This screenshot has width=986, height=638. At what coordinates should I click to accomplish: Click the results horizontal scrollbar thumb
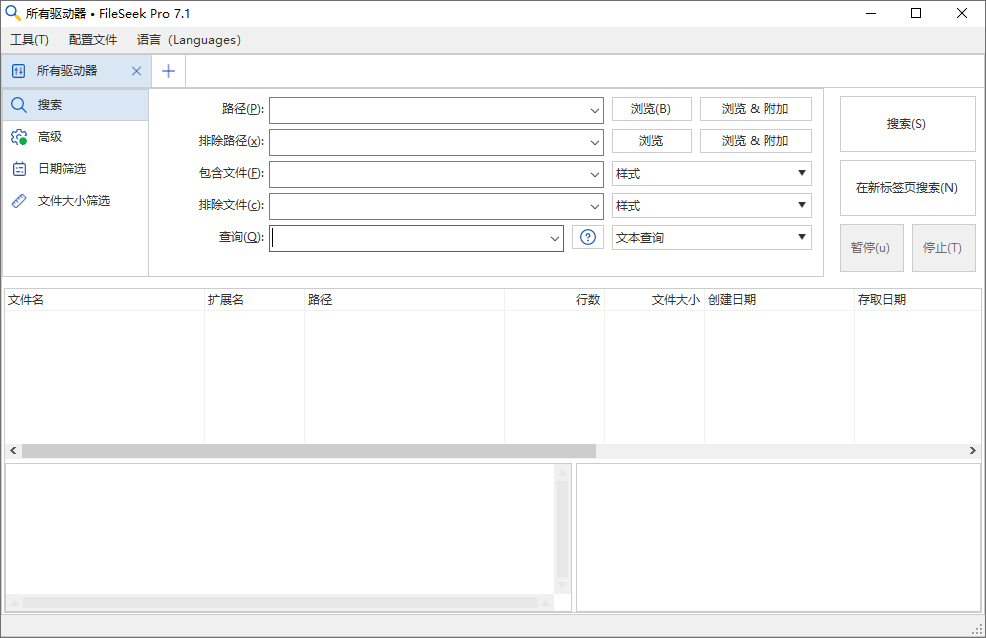click(x=309, y=451)
